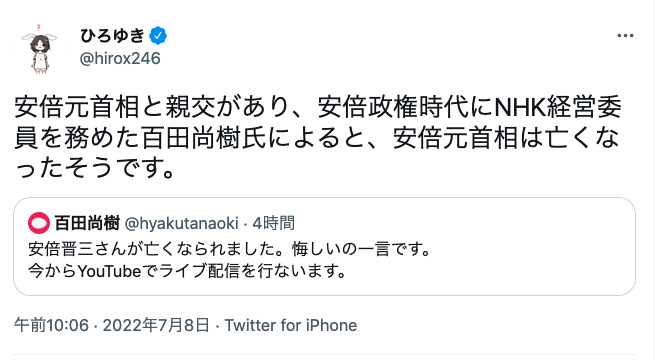Open the Twitter for iPhone source link
This screenshot has width=655, height=360.
[291, 325]
